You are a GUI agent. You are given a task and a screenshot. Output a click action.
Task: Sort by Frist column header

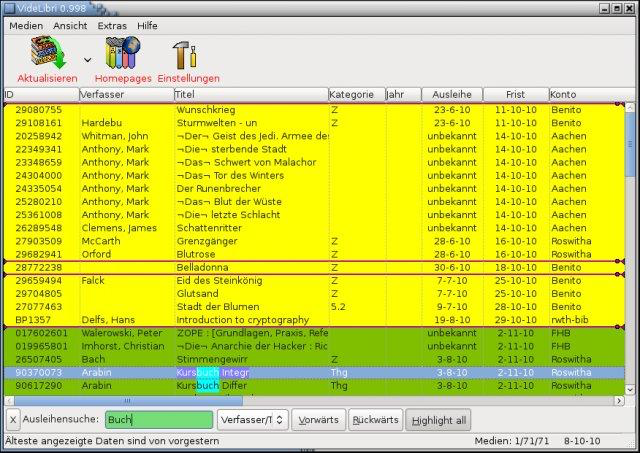(516, 94)
